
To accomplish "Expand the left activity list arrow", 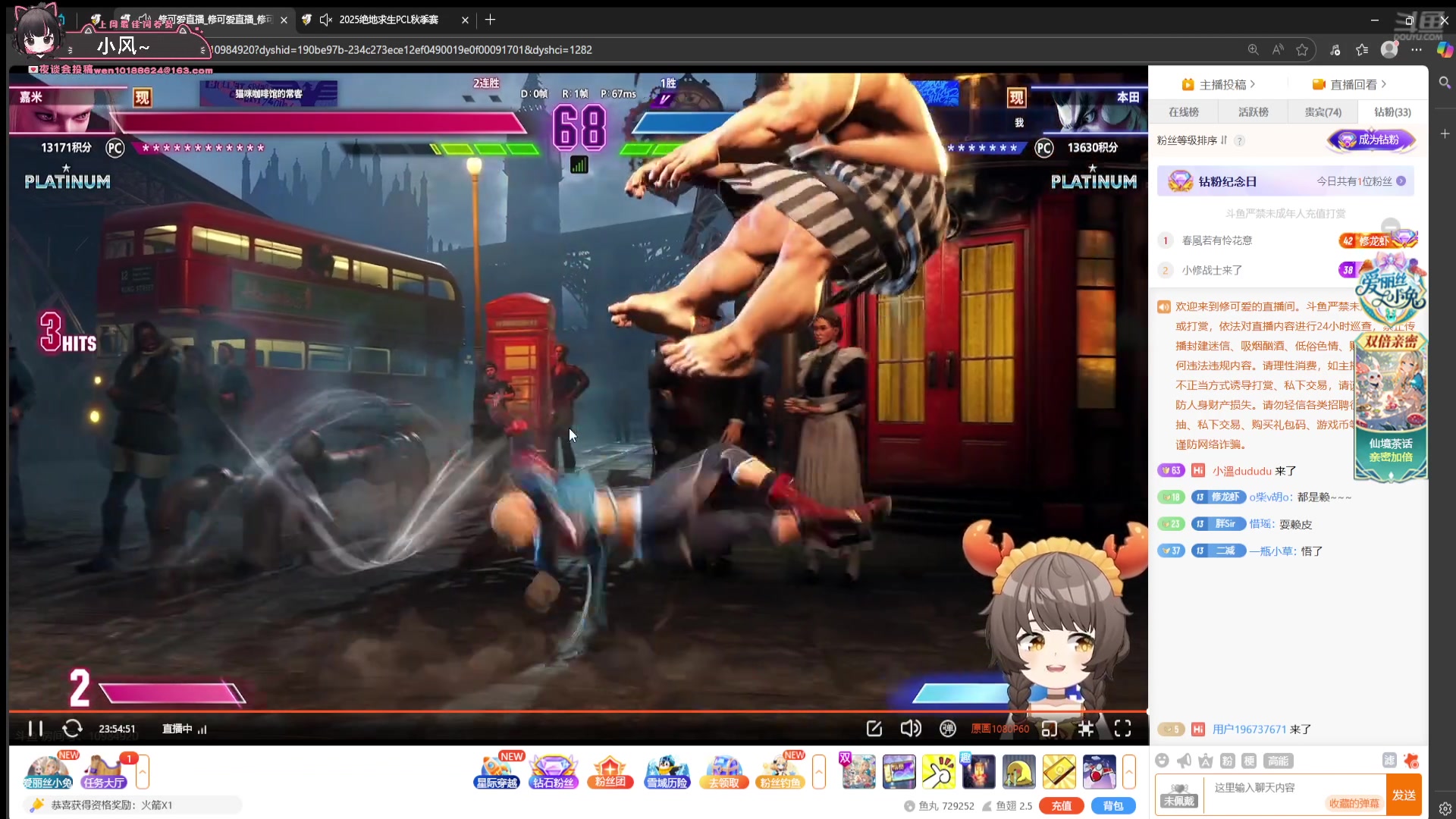I will pos(143,772).
